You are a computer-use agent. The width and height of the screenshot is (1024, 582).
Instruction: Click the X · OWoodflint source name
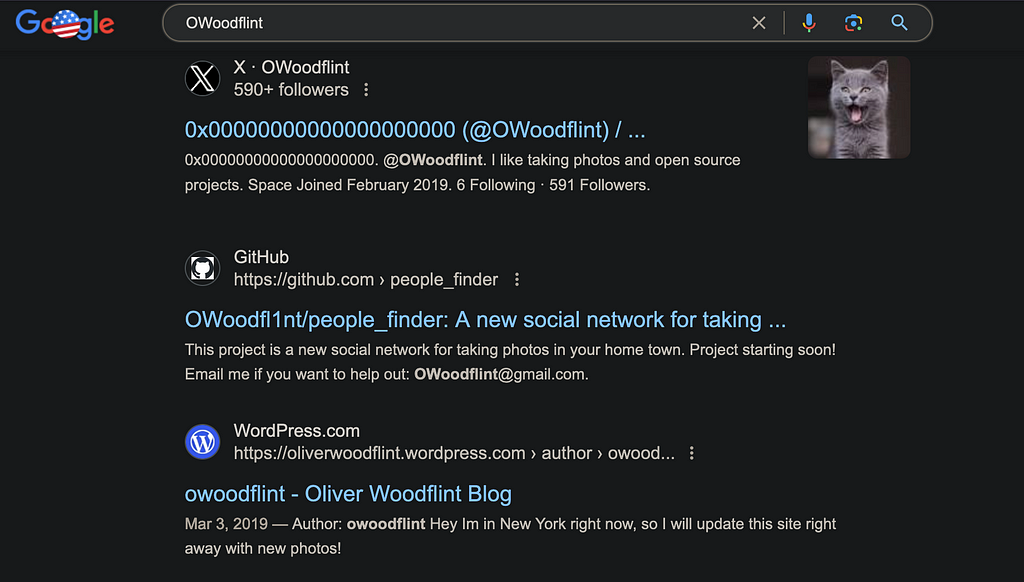291,67
